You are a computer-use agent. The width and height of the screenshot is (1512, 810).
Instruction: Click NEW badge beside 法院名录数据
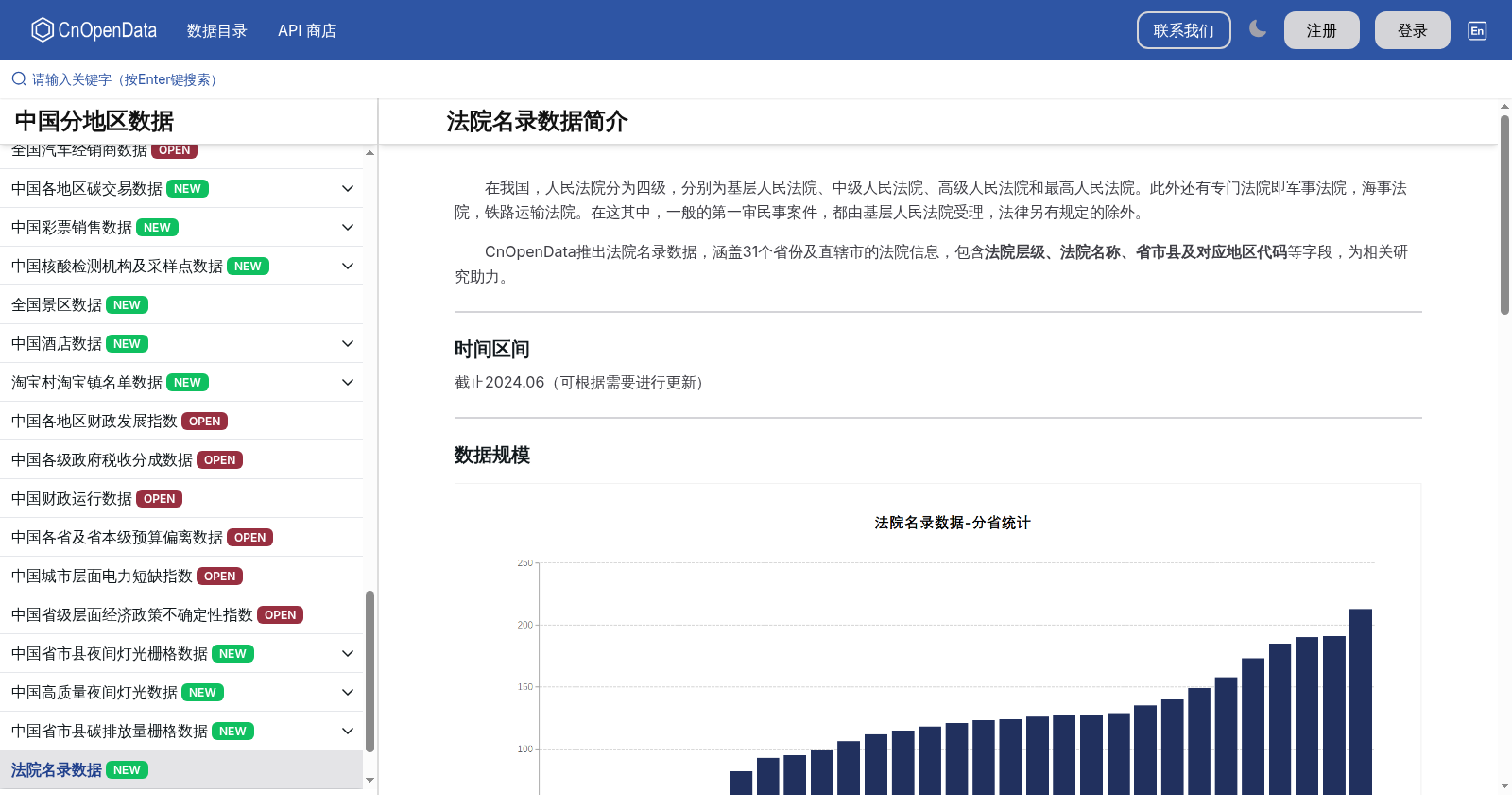pos(127,770)
